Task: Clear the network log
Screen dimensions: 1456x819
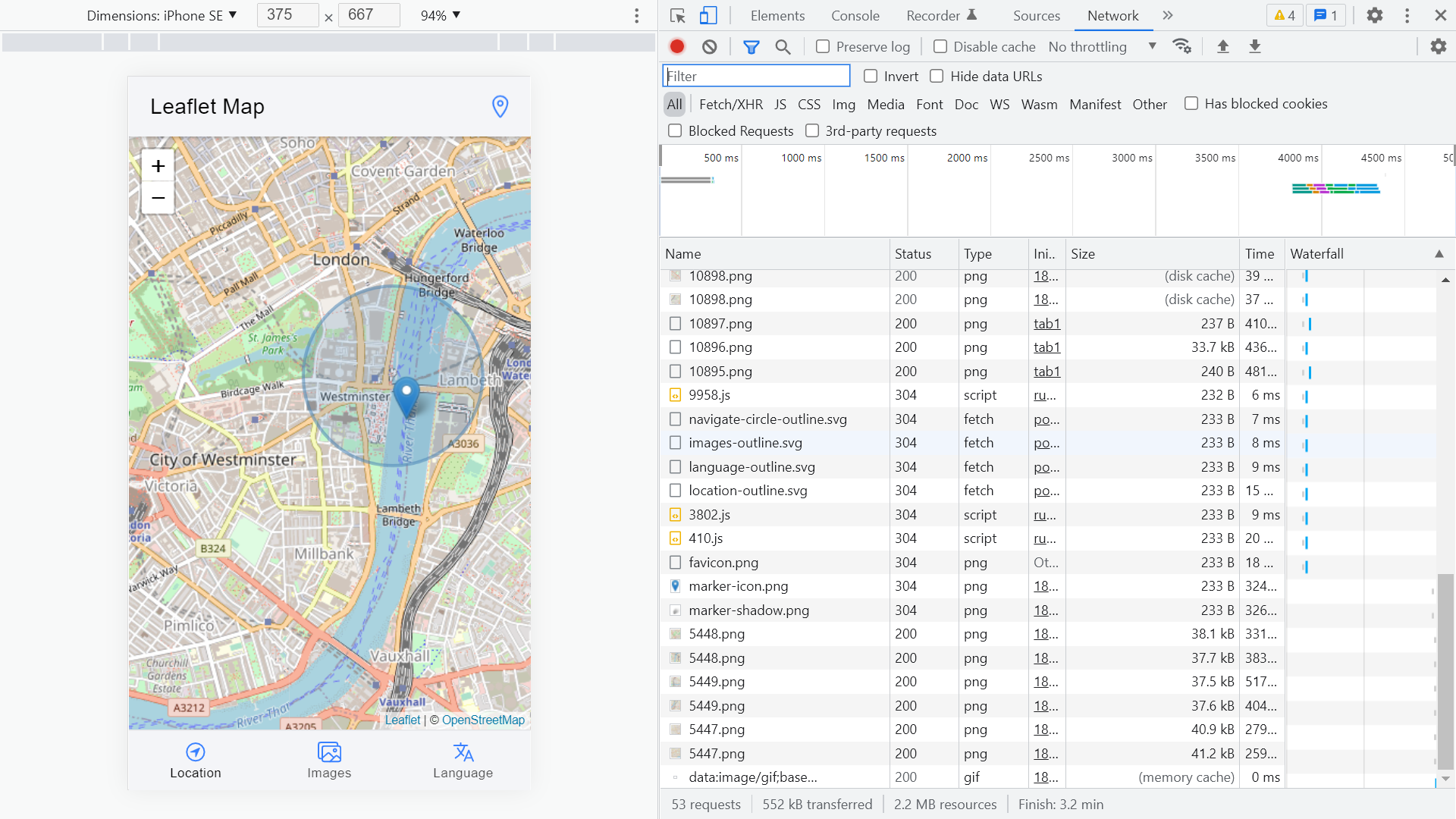Action: (709, 46)
